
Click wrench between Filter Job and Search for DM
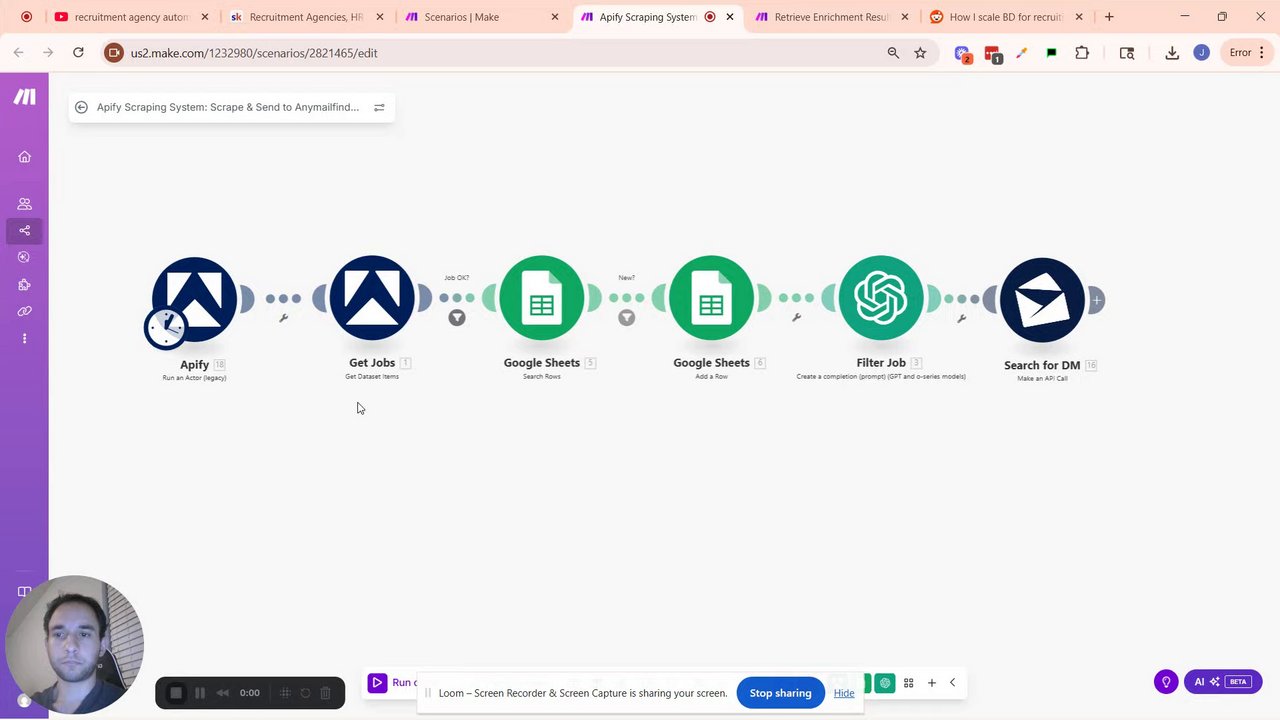coord(961,319)
